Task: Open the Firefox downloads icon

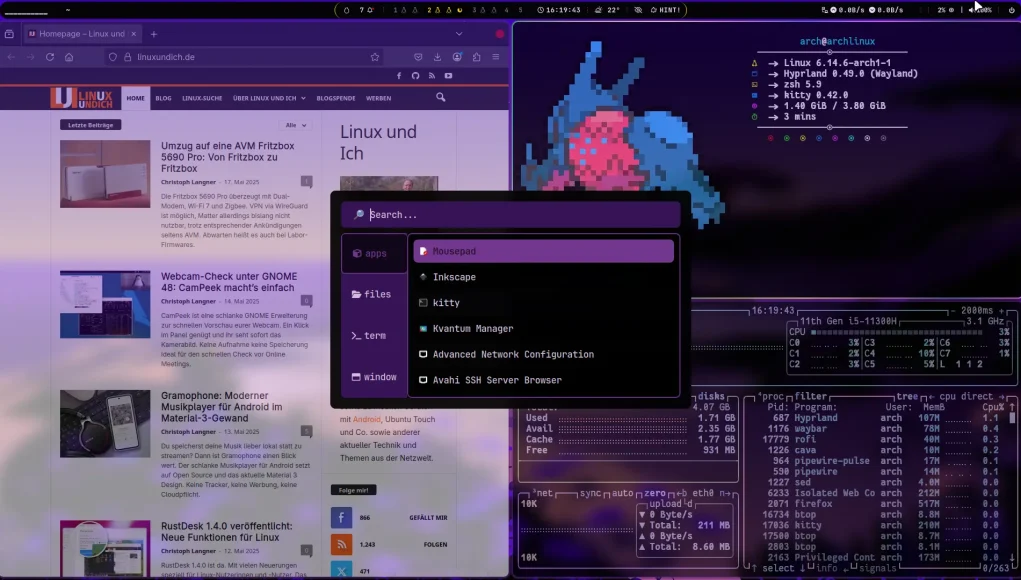Action: pos(437,57)
